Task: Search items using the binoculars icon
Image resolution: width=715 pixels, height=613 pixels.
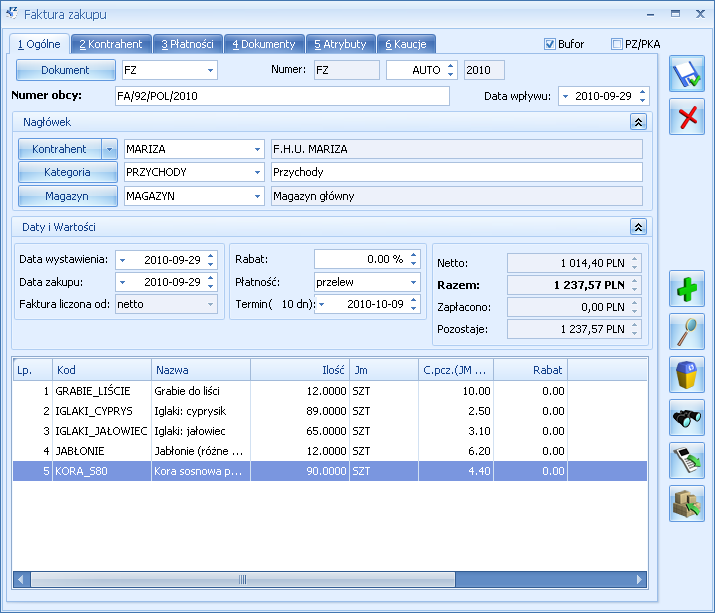Action: (x=687, y=417)
